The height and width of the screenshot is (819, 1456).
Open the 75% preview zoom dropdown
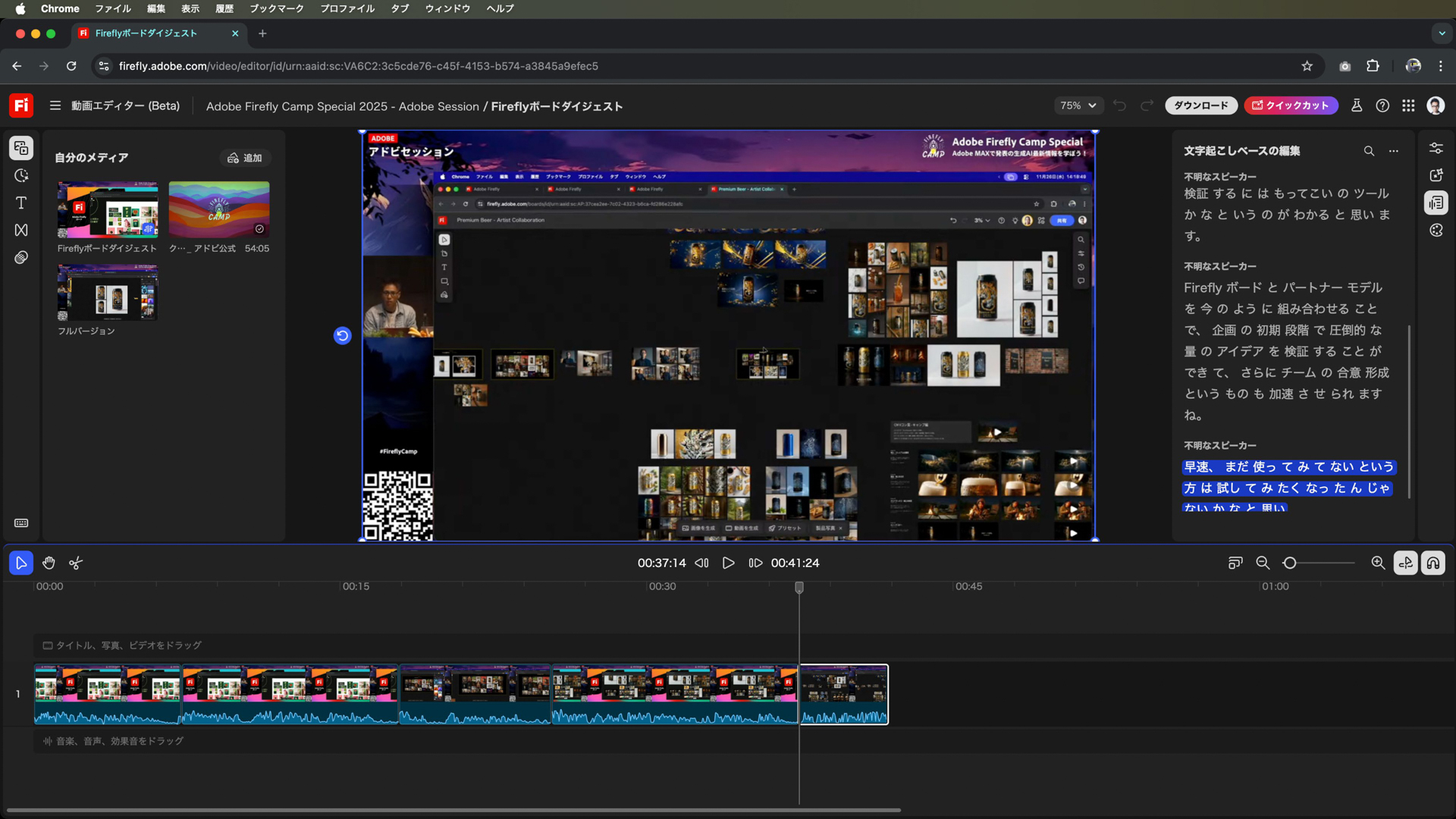coord(1078,106)
